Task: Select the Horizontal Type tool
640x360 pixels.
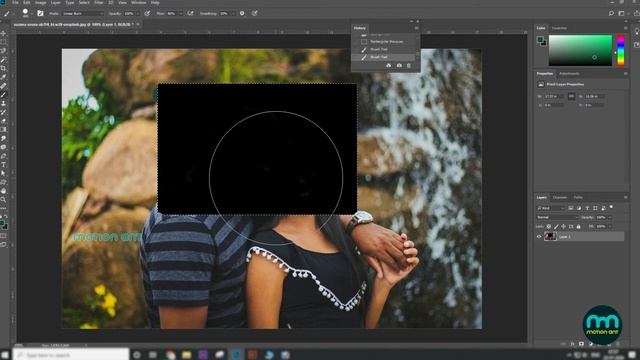Action: click(3, 164)
